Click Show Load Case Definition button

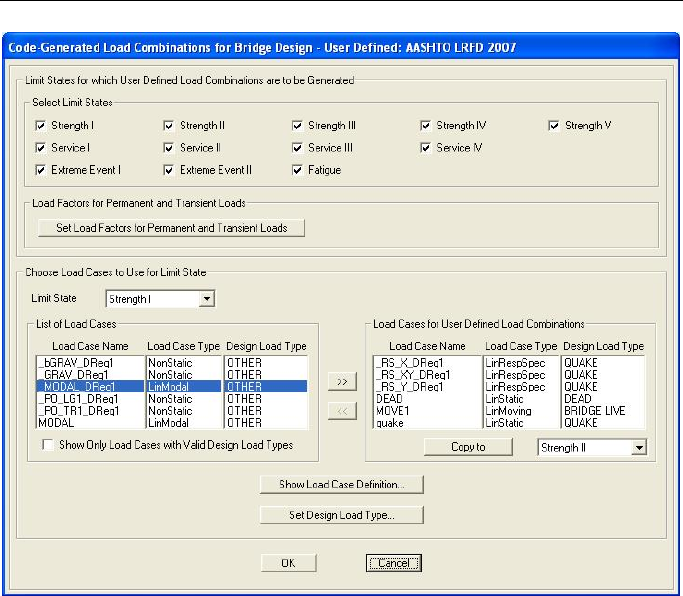[342, 484]
